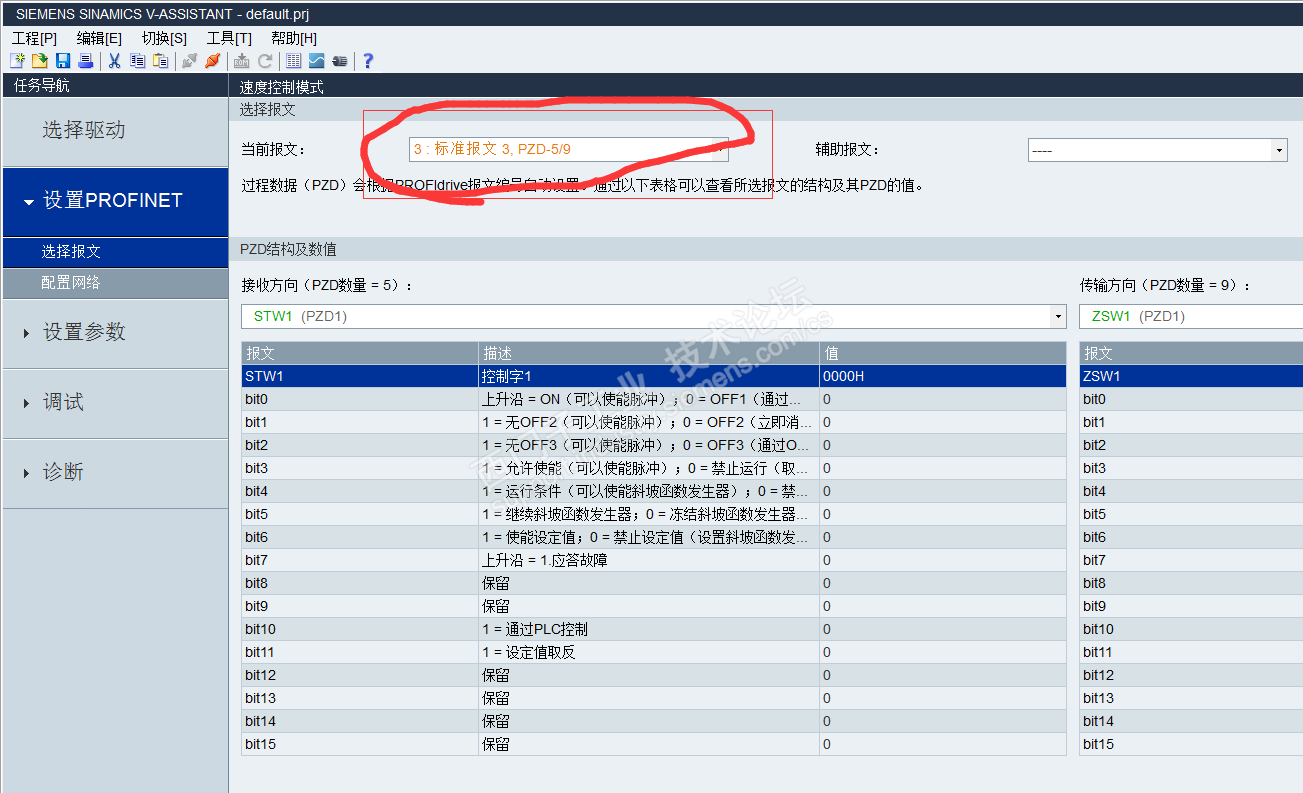Select the 配置网络 navigation sub-item
The width and height of the screenshot is (1303, 793).
click(115, 283)
